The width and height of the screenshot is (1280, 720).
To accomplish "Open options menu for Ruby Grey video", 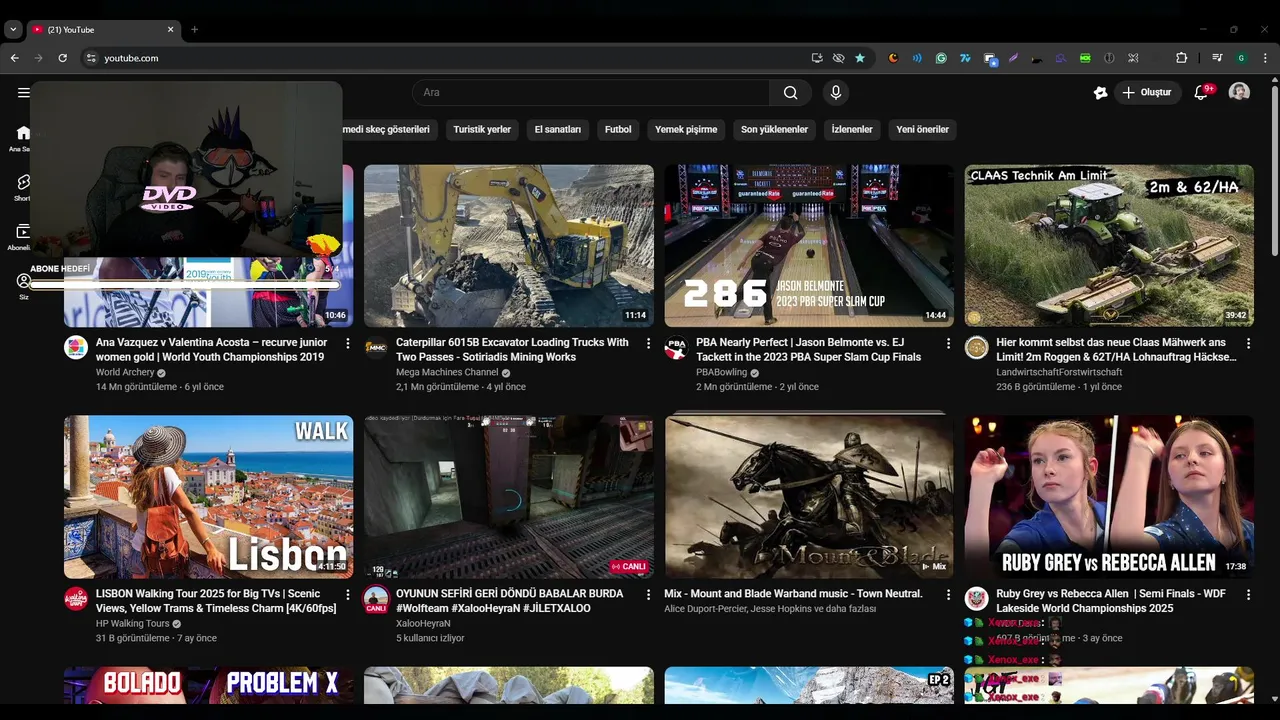I will pyautogui.click(x=1248, y=594).
